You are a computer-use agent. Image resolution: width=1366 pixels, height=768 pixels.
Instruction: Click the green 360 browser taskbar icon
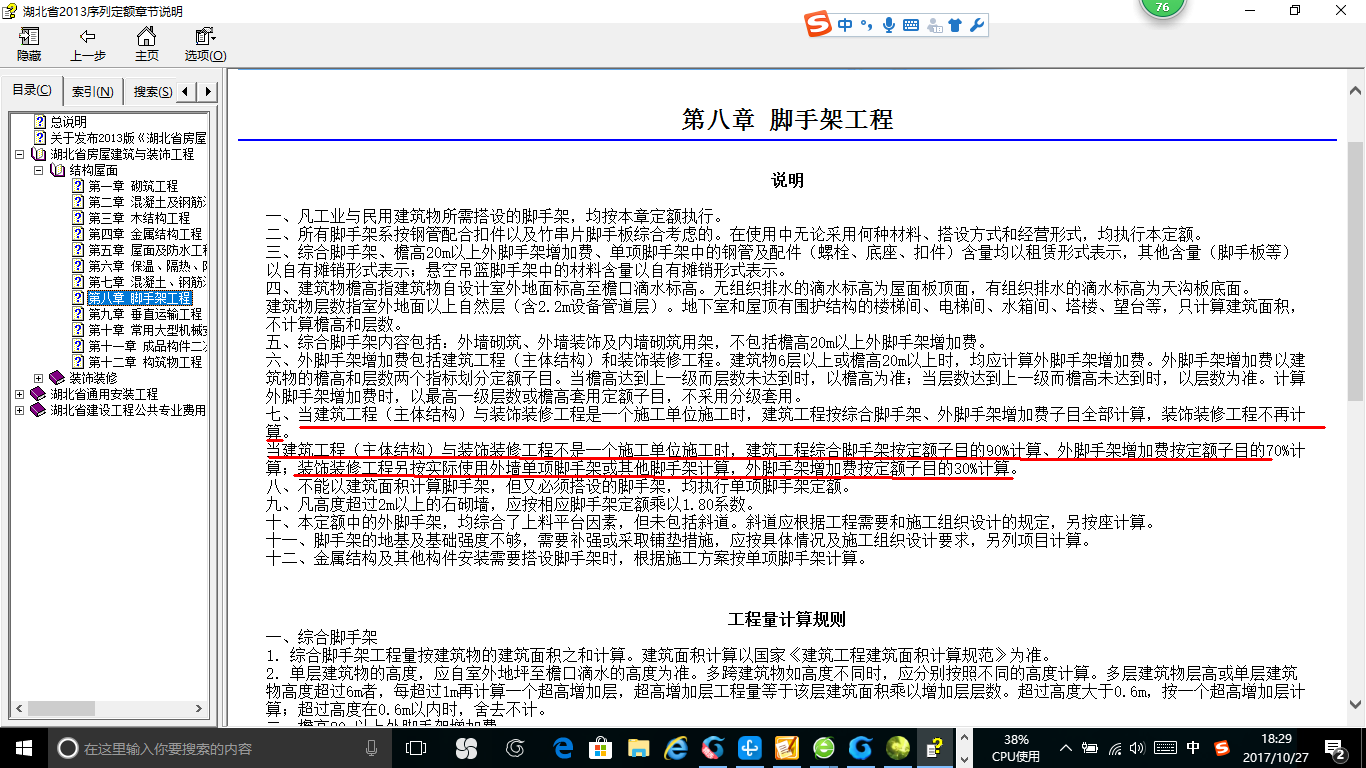coord(824,748)
